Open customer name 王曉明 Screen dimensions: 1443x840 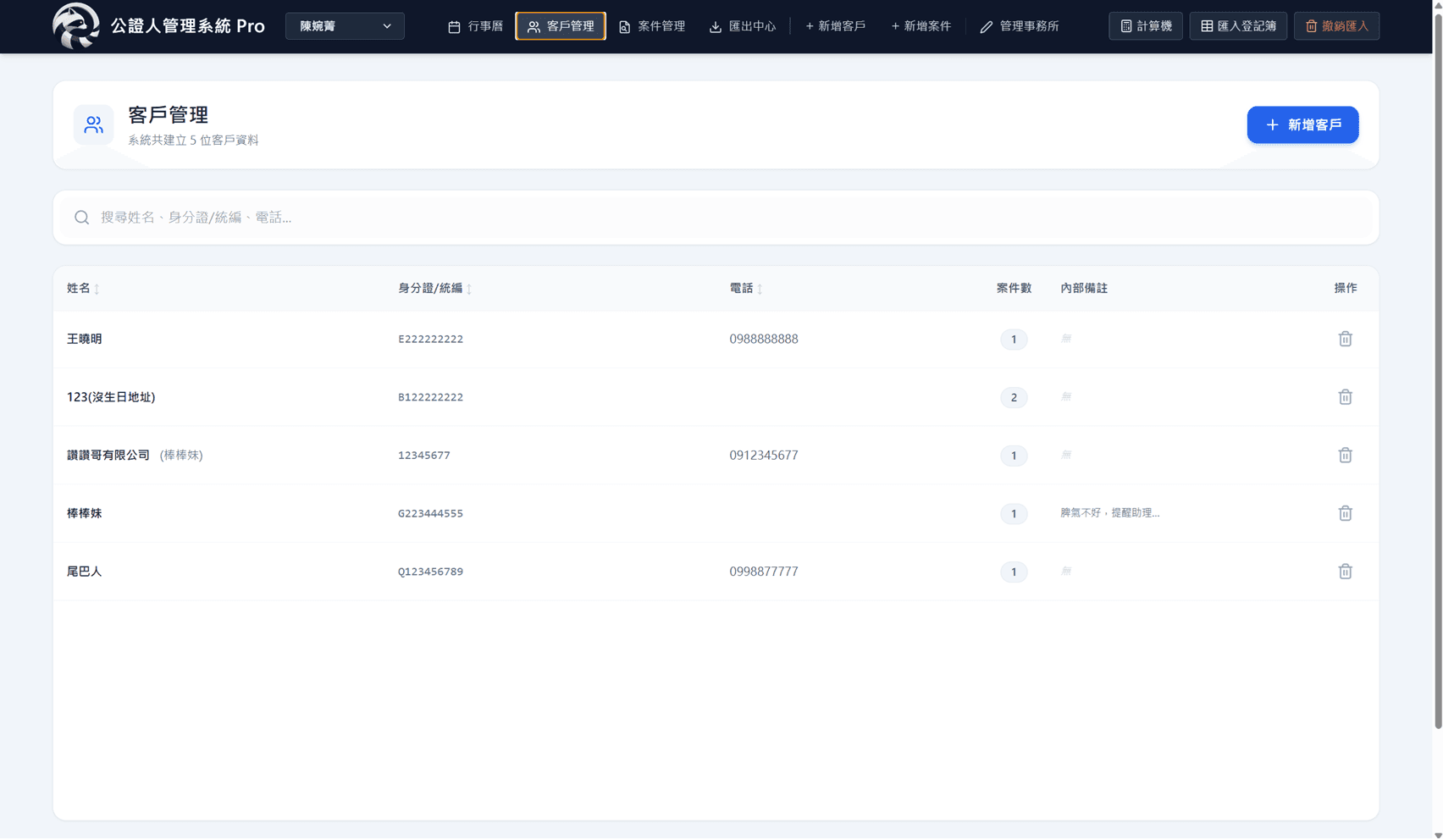tap(84, 339)
